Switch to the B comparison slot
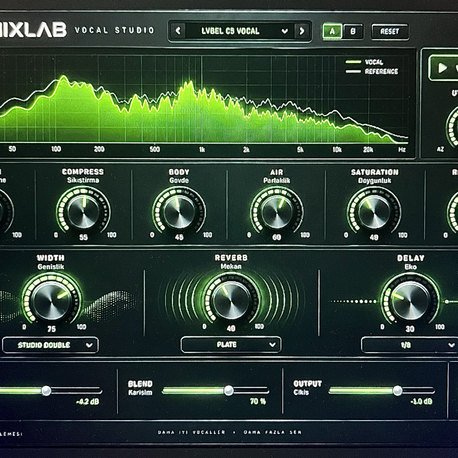Screen dimensions: 458x458 (x=353, y=32)
